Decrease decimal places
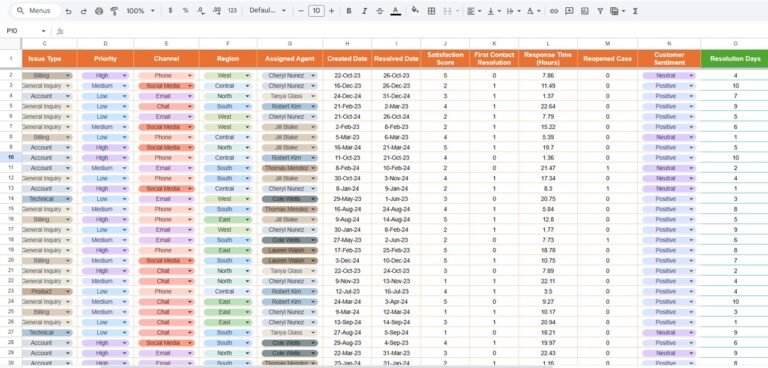 201,11
